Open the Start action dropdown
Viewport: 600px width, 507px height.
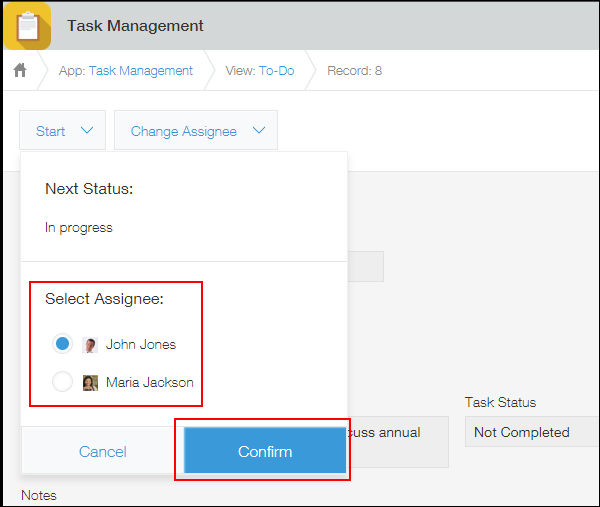[x=62, y=131]
